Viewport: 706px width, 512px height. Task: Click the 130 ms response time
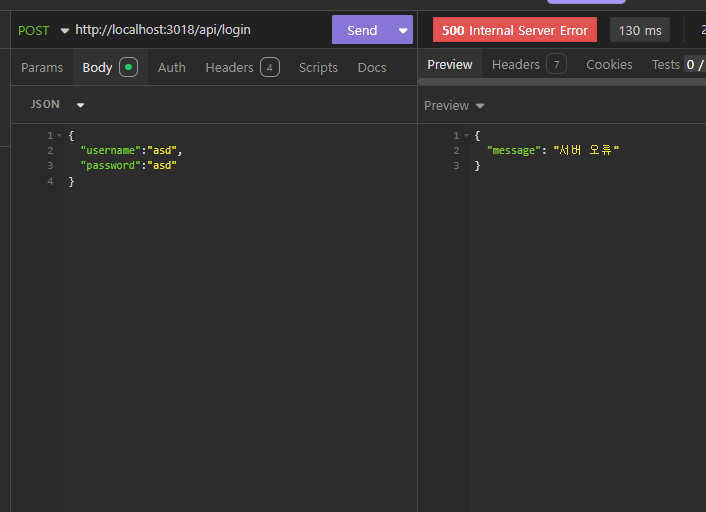[x=640, y=30]
